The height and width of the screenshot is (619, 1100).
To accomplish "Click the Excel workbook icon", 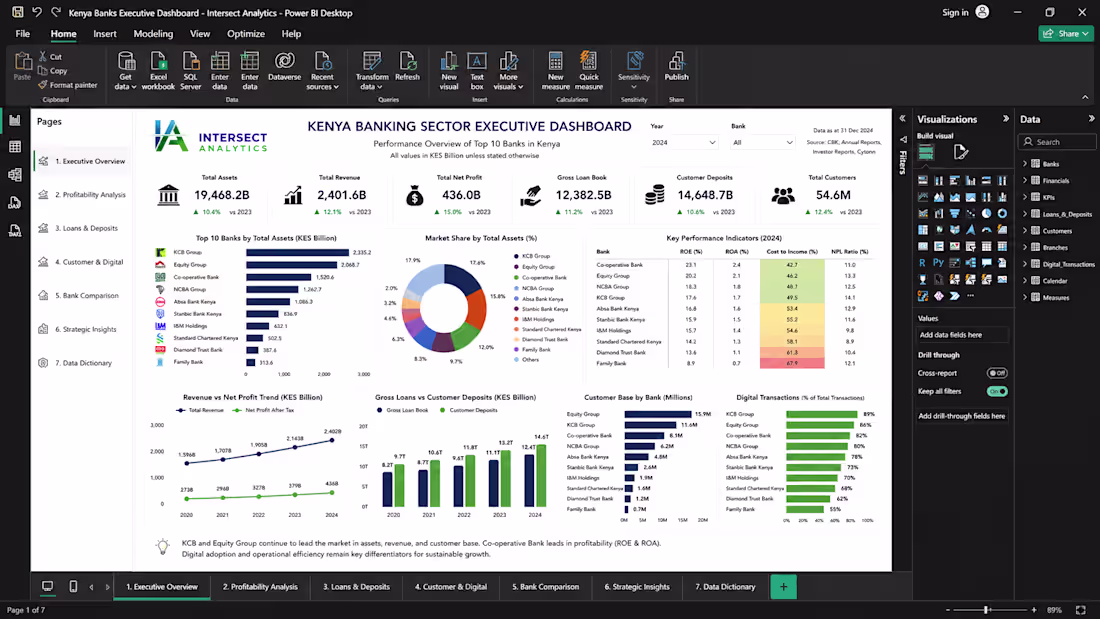I will [x=158, y=62].
